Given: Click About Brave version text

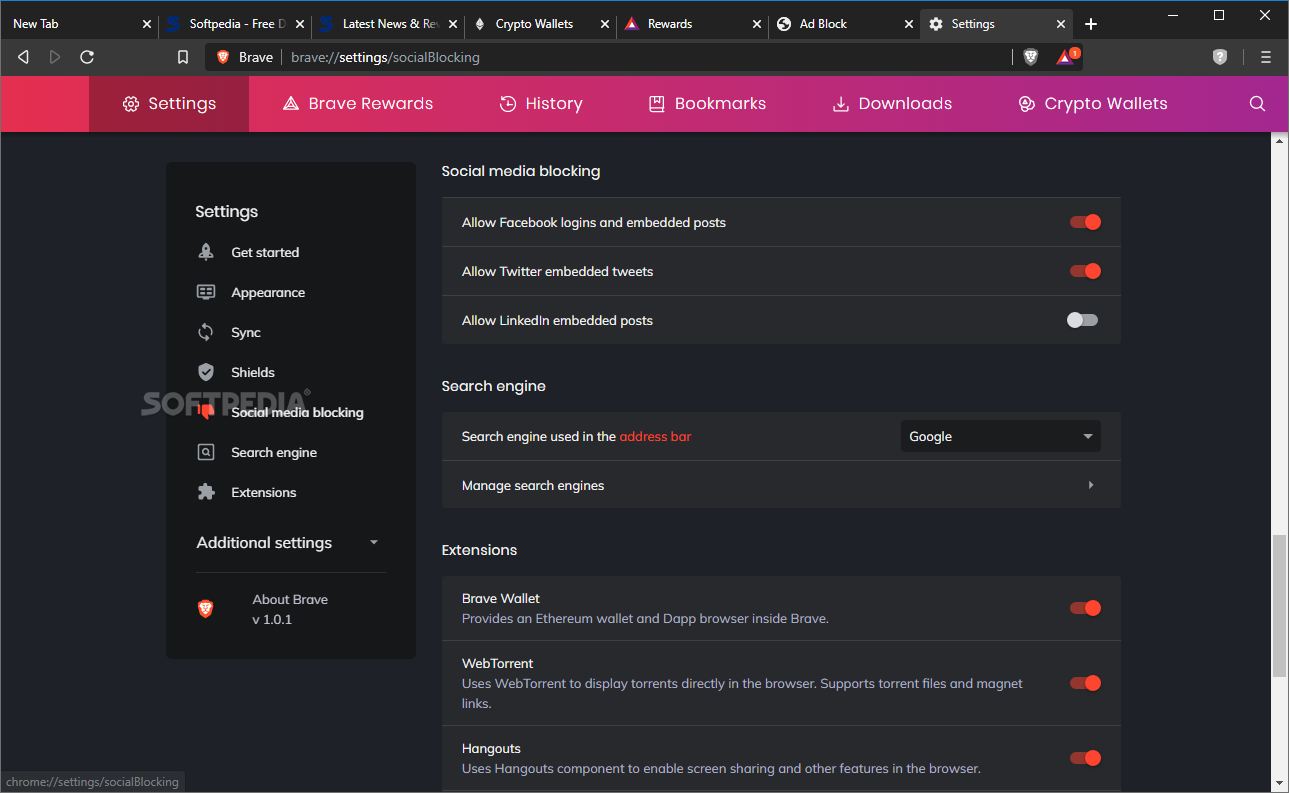Looking at the screenshot, I should coord(290,609).
